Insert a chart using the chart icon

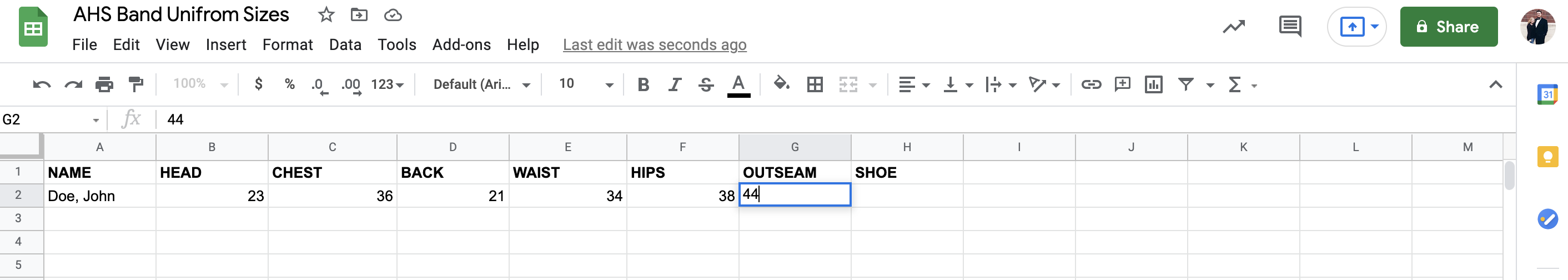pos(1153,84)
